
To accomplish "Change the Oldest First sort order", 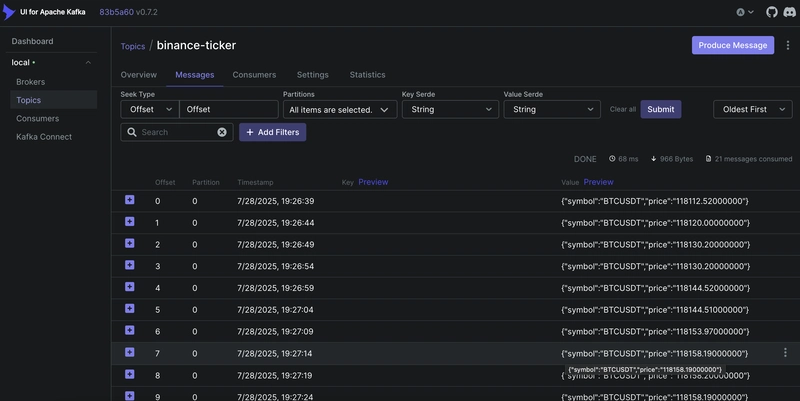I will [x=753, y=110].
